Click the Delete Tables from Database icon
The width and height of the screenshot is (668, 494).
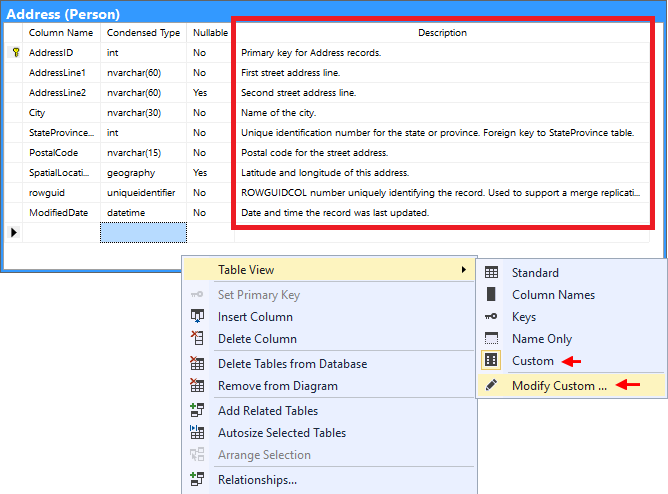197,364
